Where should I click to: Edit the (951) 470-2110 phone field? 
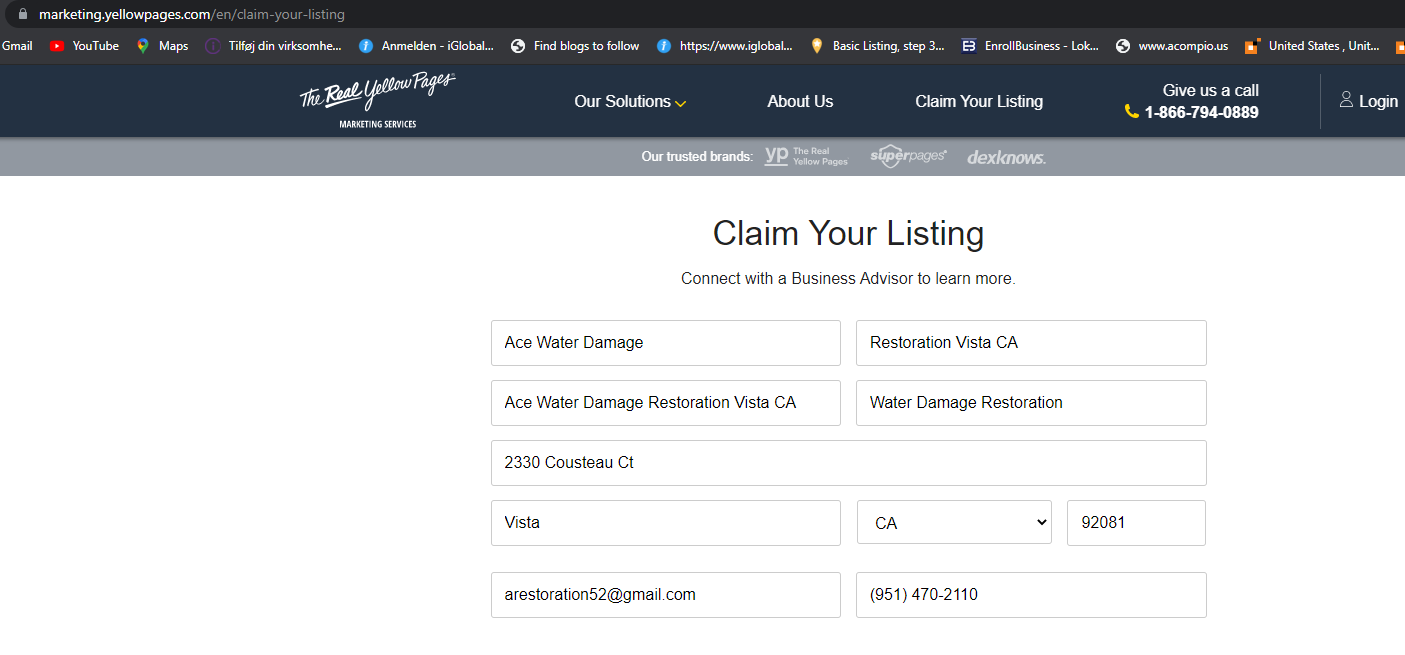pos(1031,595)
